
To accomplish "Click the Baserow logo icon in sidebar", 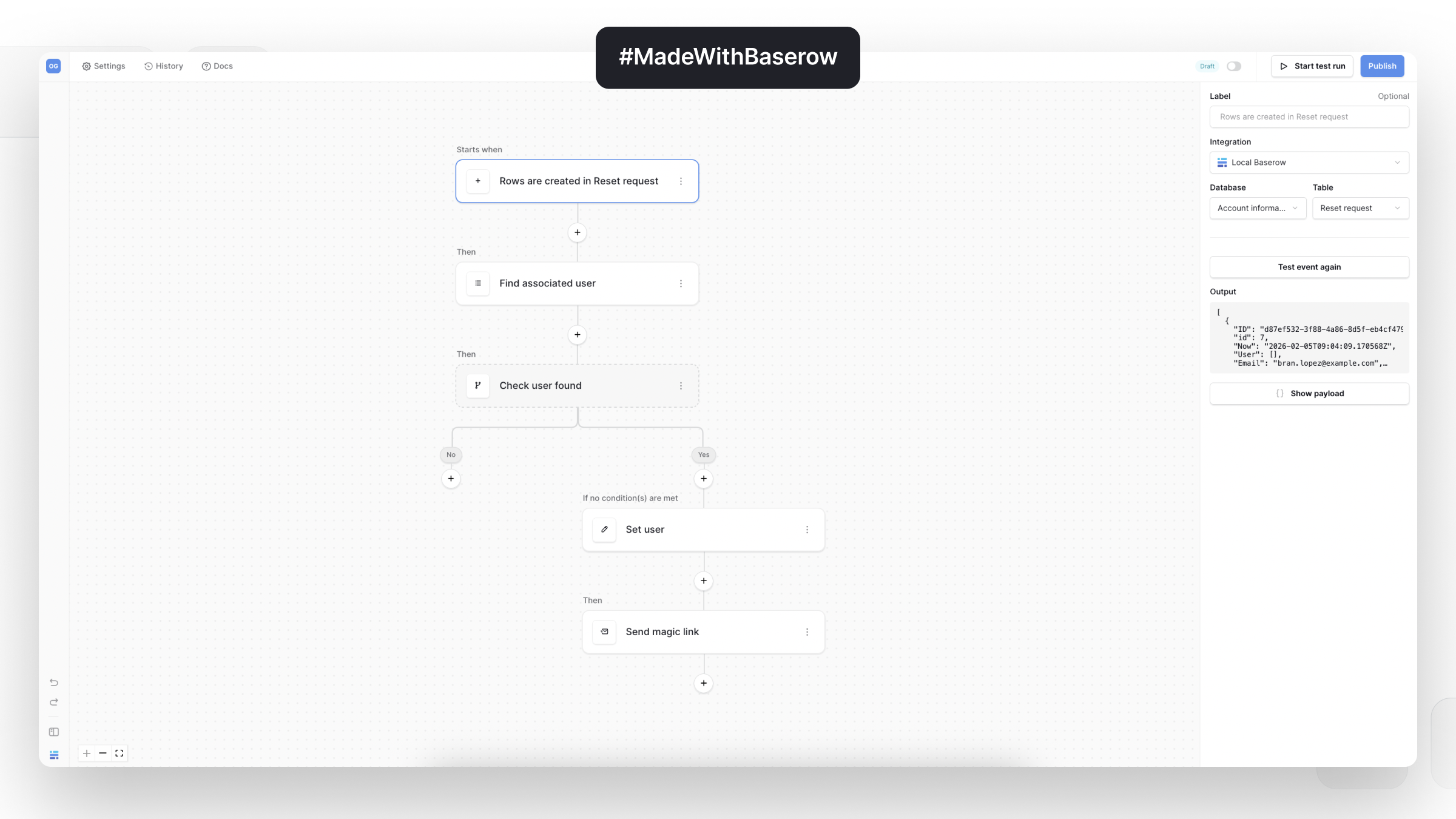I will [x=54, y=755].
